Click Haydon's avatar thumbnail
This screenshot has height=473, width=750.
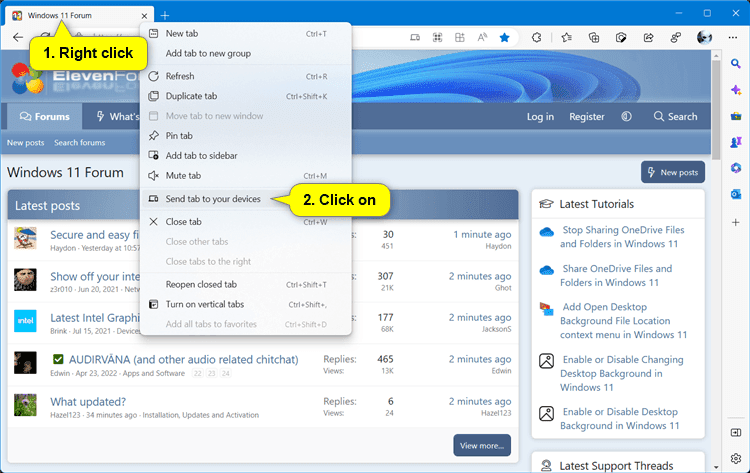pyautogui.click(x=25, y=238)
